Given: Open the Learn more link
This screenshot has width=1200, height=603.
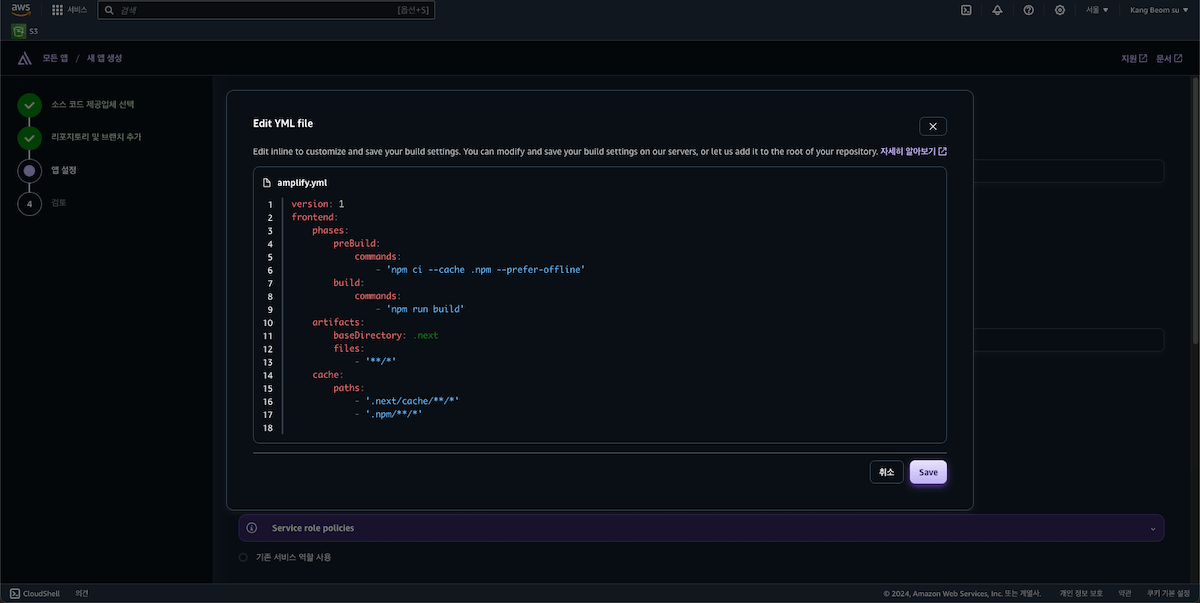Looking at the screenshot, I should point(913,152).
